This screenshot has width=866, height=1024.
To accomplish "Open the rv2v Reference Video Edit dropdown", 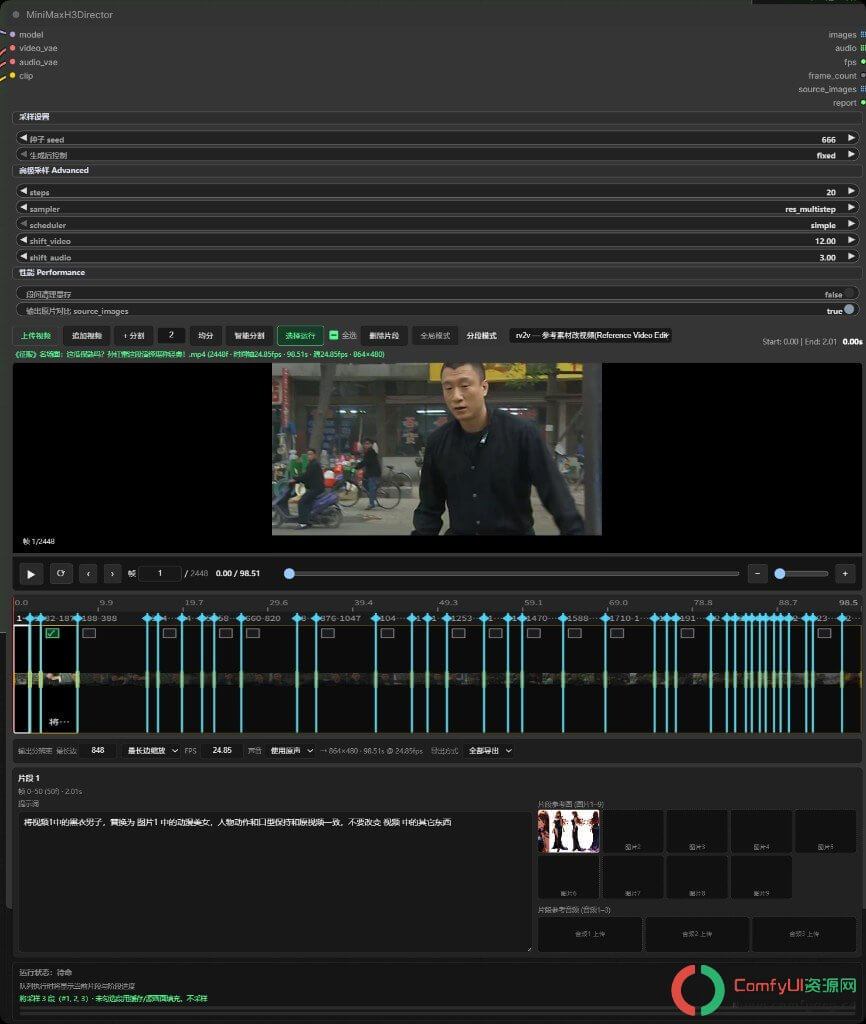I will tap(590, 335).
